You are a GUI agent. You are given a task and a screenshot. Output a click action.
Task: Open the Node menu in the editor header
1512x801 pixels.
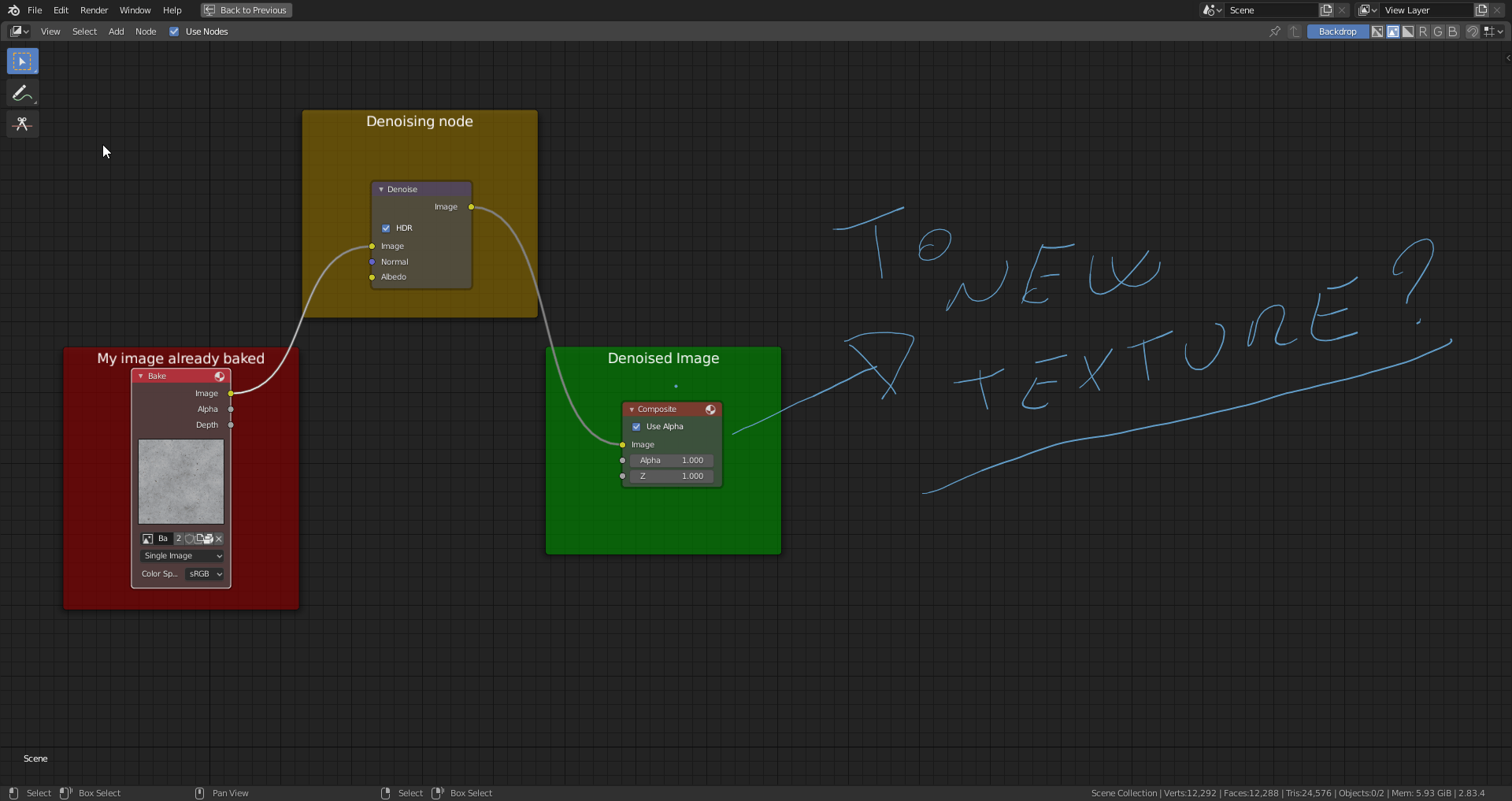146,32
